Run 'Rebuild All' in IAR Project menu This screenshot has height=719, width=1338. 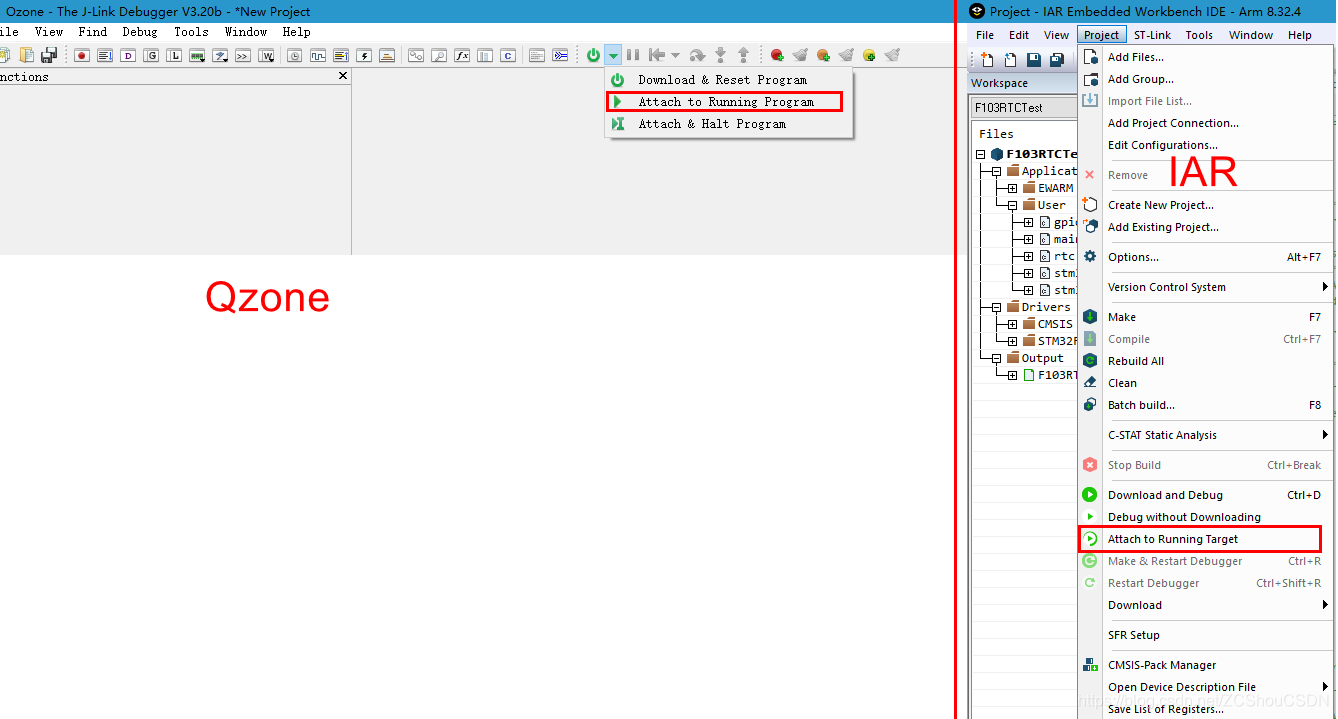pyautogui.click(x=1205, y=361)
